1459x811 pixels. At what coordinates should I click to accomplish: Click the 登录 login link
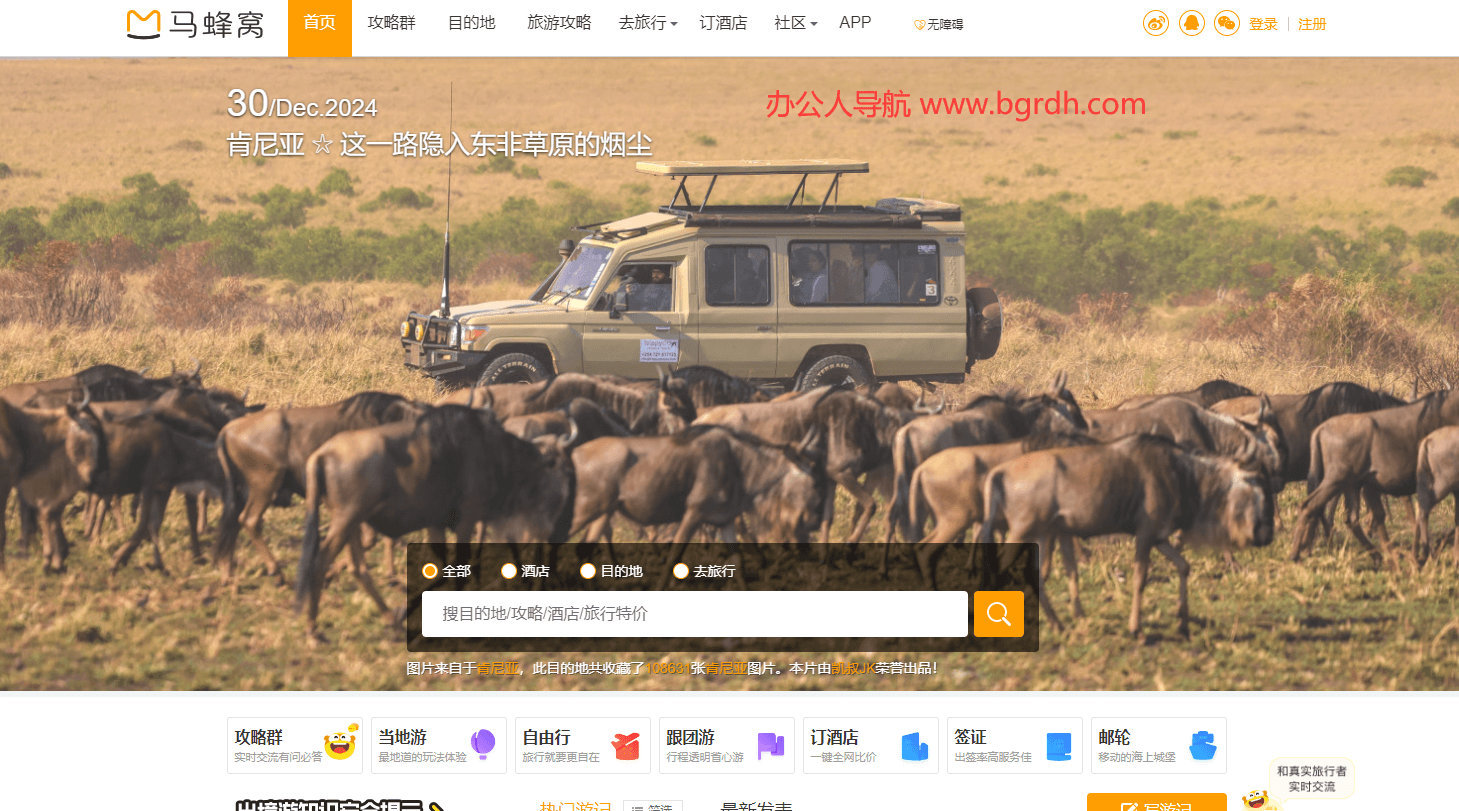(x=1263, y=24)
